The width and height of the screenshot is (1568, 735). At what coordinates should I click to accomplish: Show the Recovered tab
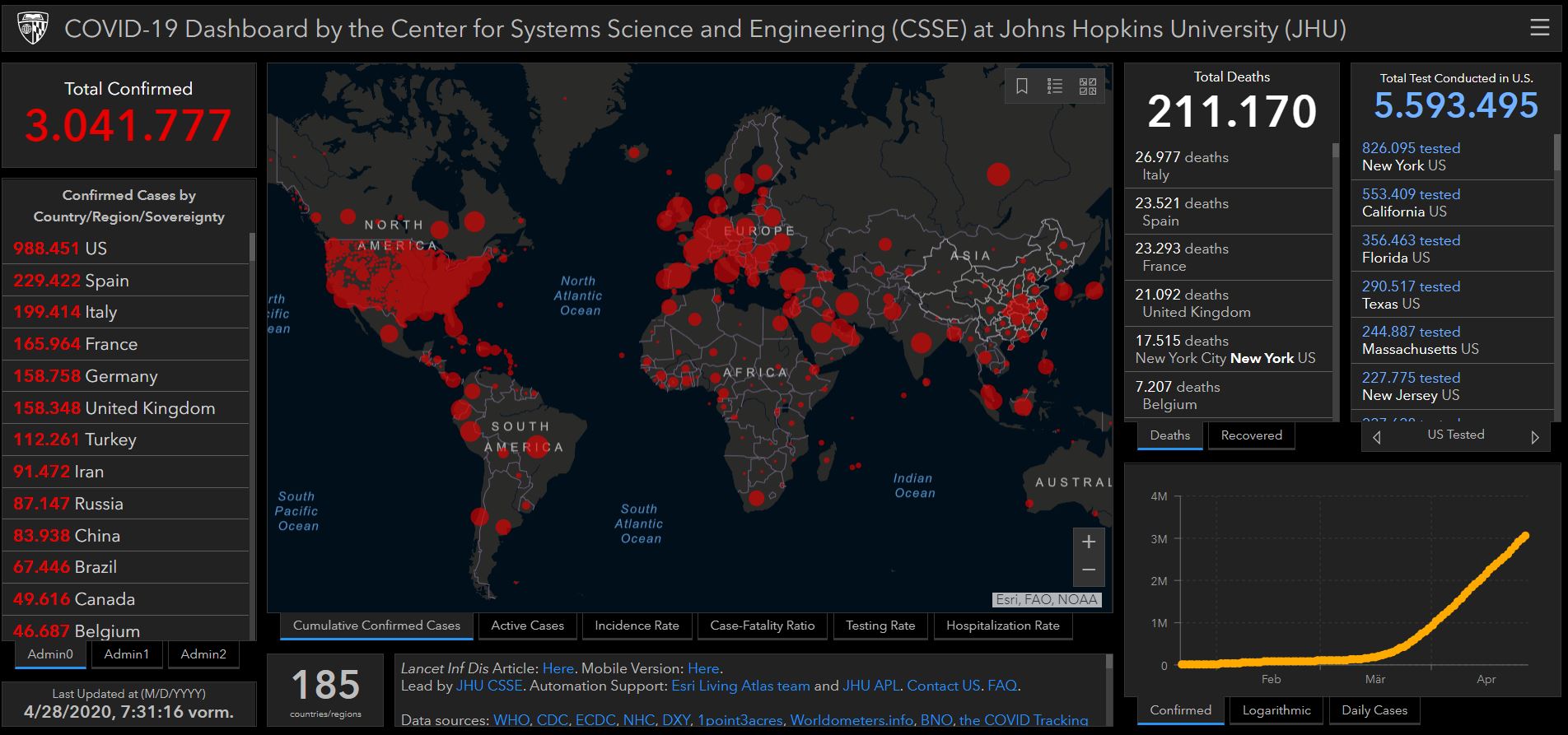tap(1251, 435)
